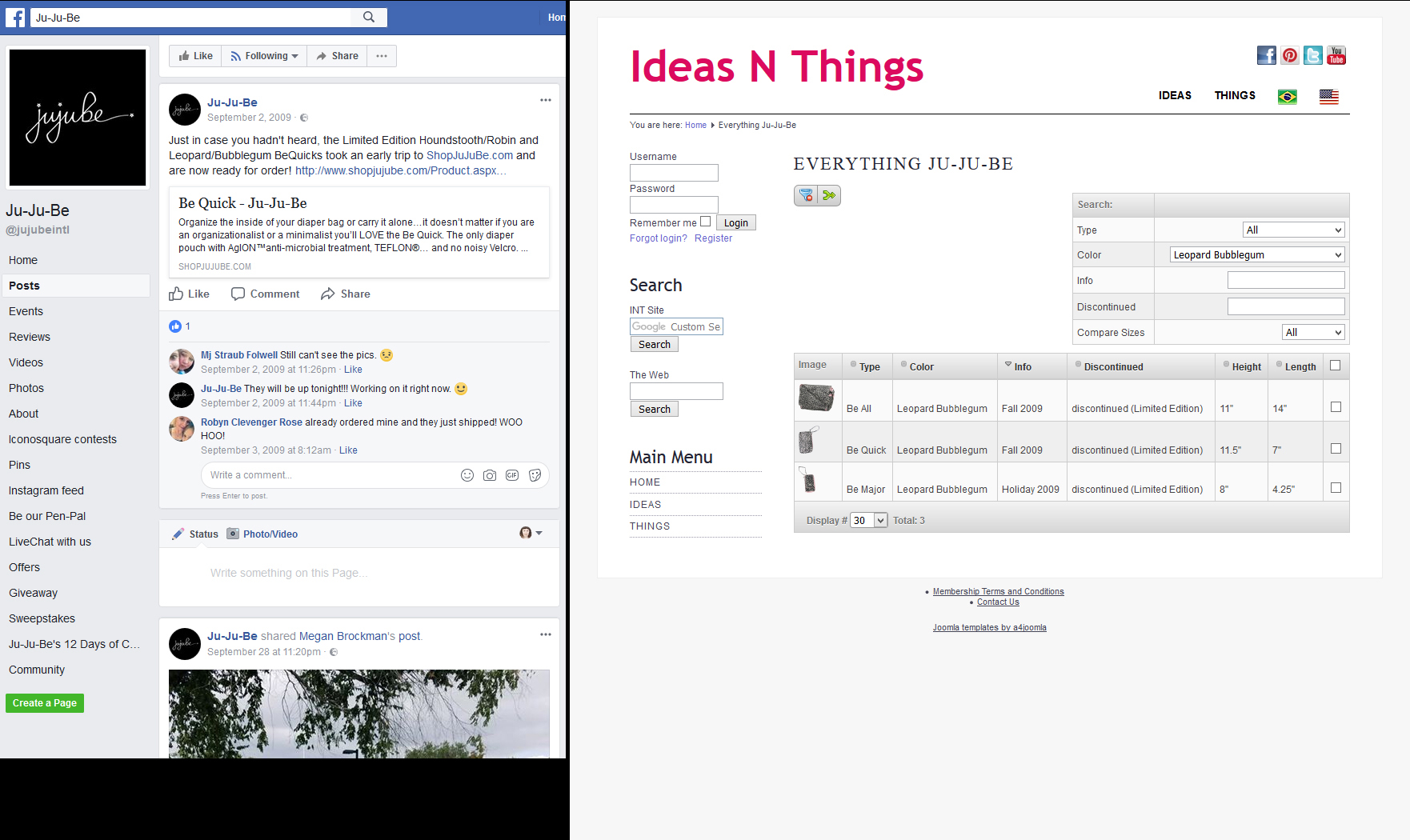Open the Be All bag thumbnail
This screenshot has height=840, width=1410.
tap(816, 397)
